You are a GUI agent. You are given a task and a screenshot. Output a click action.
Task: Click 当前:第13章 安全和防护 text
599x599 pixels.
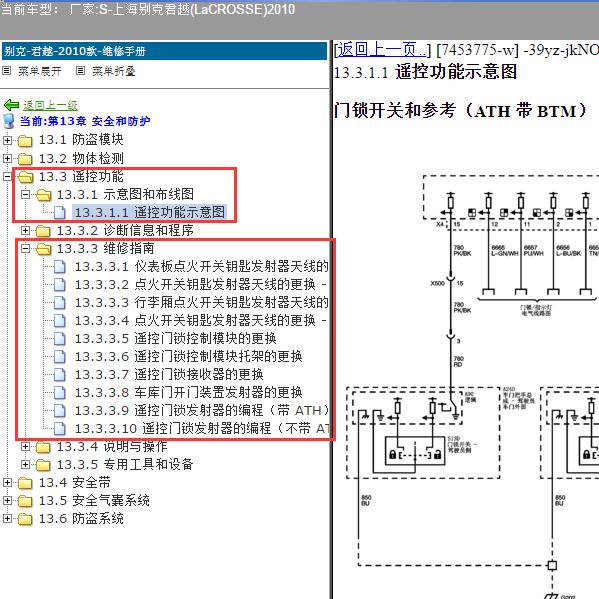(x=85, y=121)
